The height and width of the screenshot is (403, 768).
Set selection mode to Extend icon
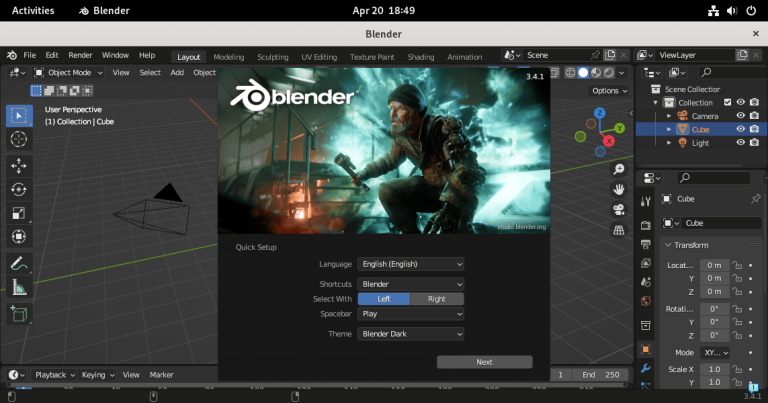49,91
